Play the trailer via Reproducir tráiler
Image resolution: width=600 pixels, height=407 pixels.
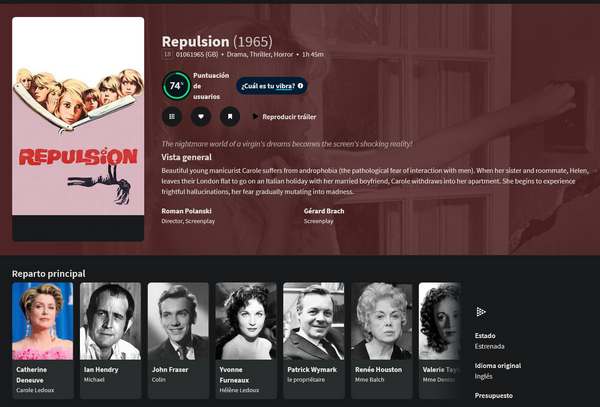click(289, 117)
